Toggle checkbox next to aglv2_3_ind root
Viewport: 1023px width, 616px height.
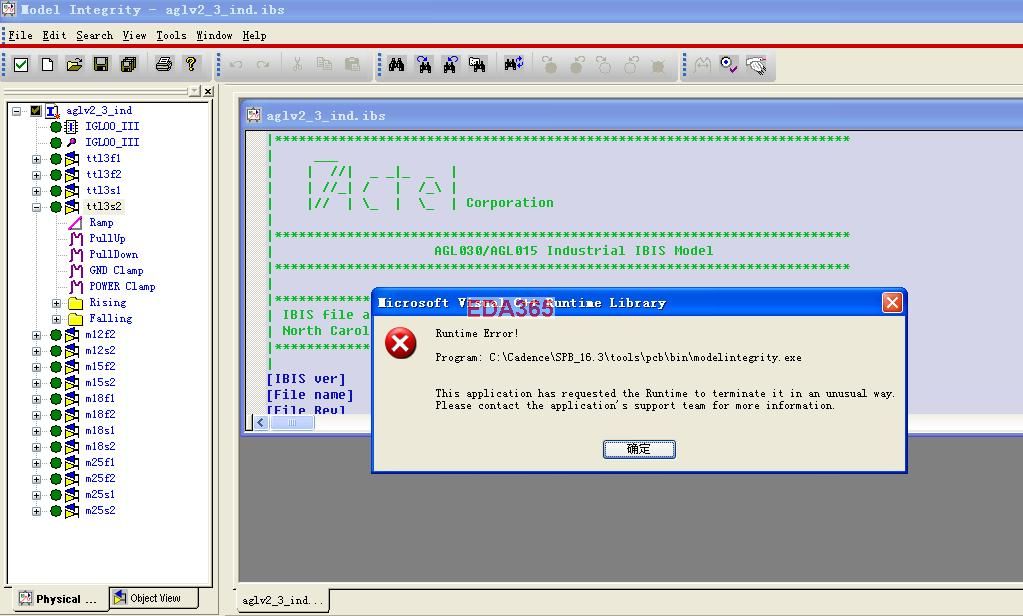click(36, 111)
